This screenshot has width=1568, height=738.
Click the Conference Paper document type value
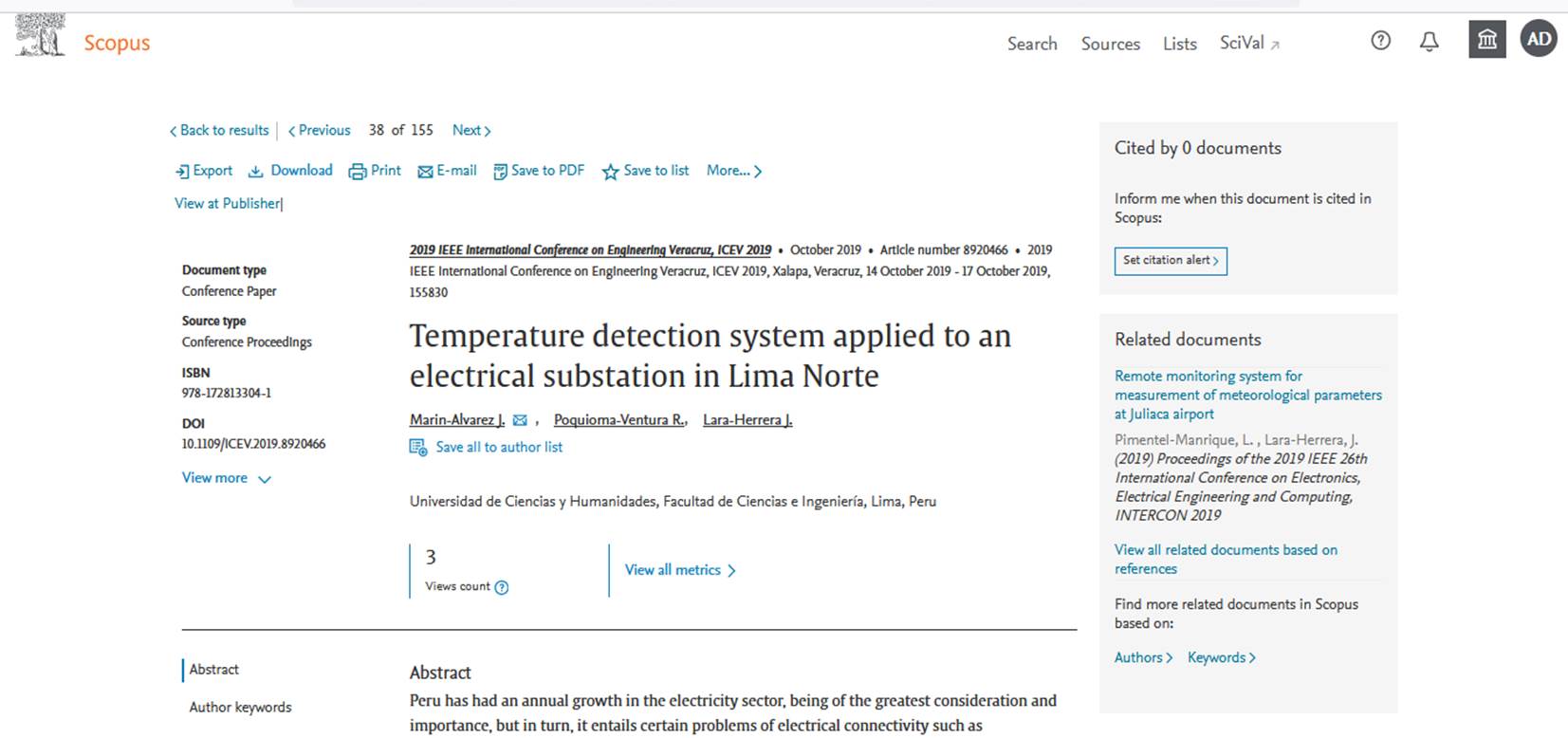pyautogui.click(x=230, y=291)
